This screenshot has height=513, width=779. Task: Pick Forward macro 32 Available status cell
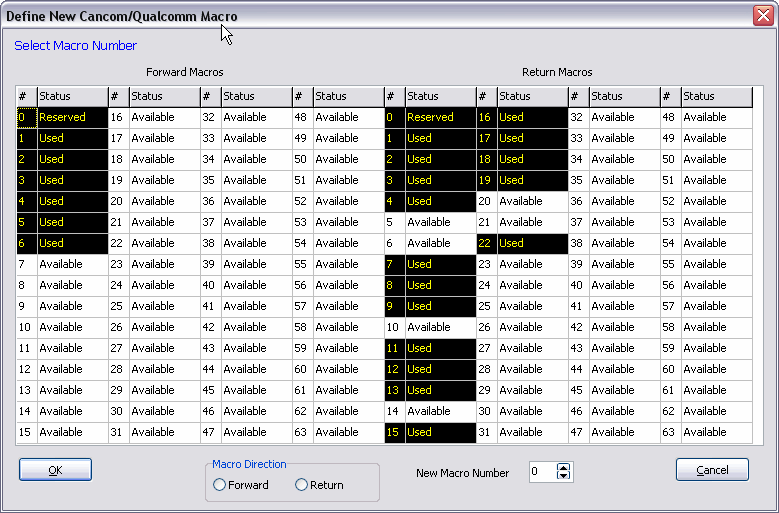click(x=254, y=117)
